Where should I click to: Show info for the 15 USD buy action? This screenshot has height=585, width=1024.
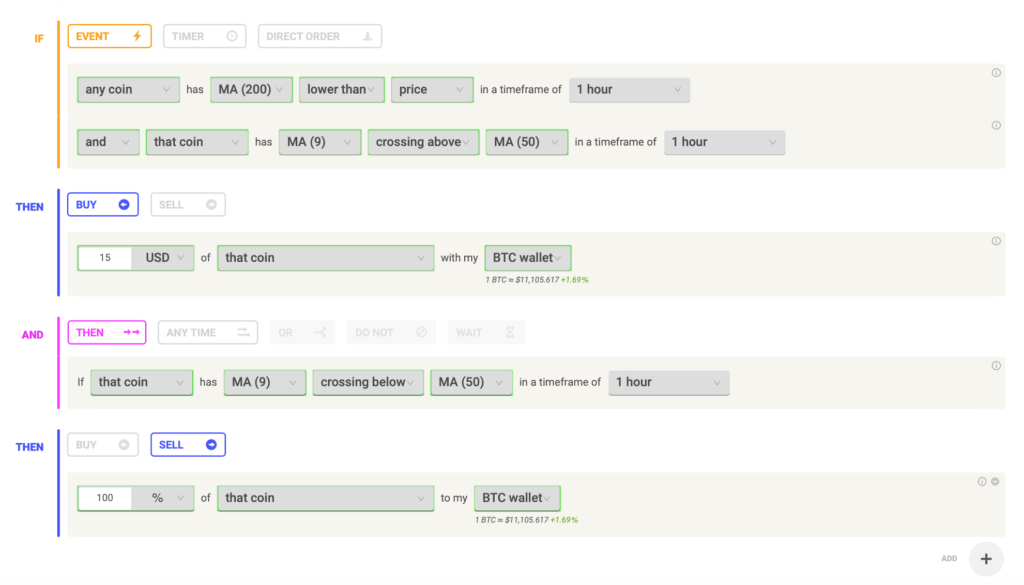click(996, 241)
